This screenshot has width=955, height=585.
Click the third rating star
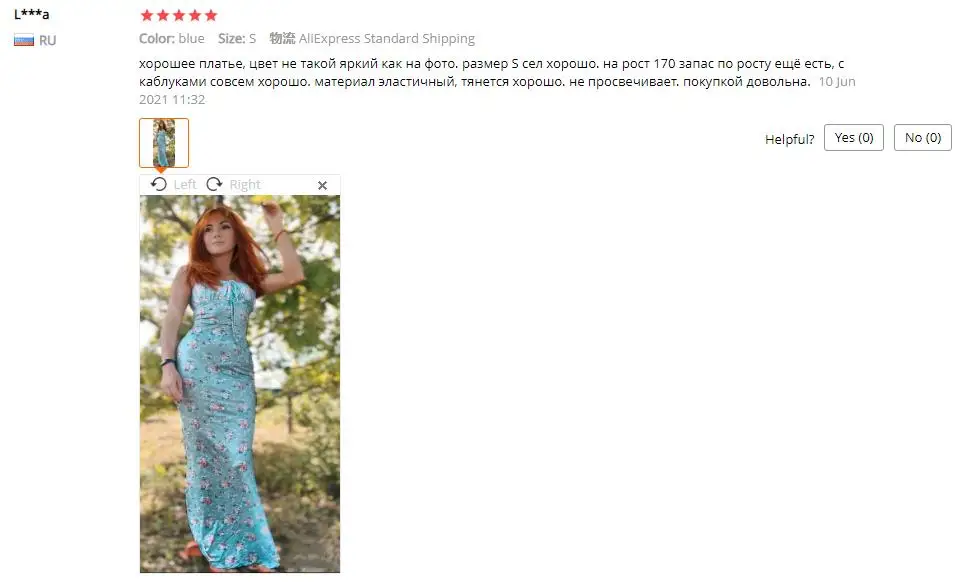[178, 15]
